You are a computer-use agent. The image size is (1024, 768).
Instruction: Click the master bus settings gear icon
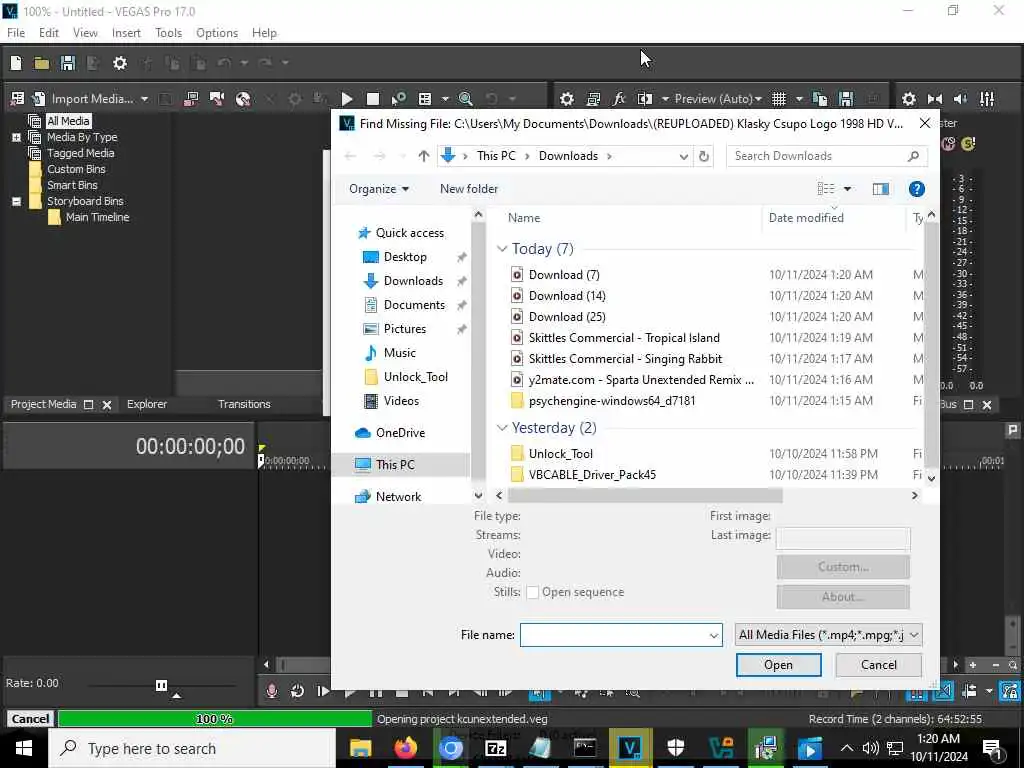[x=908, y=99]
